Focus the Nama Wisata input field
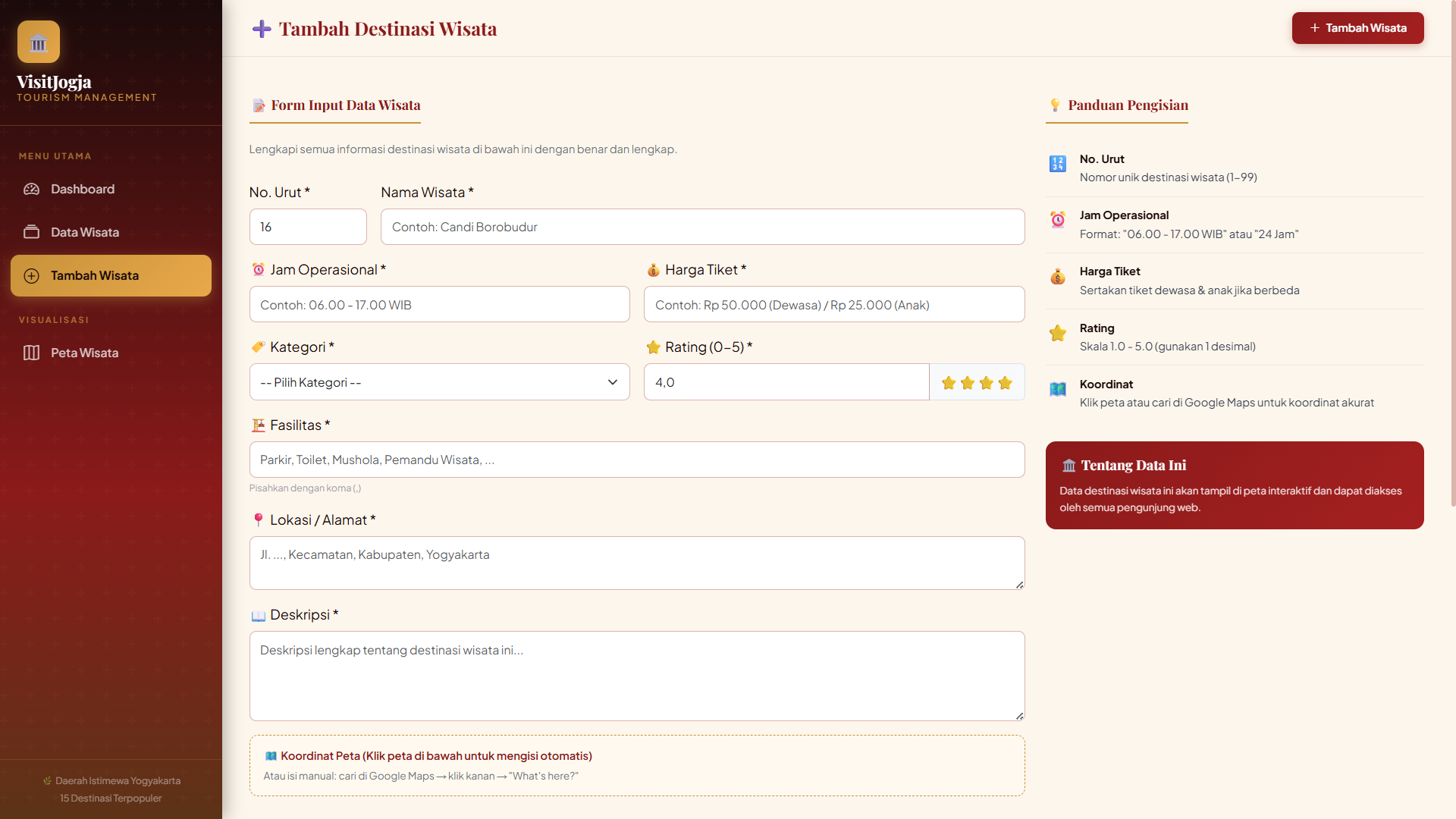Viewport: 1456px width, 819px height. pos(702,227)
